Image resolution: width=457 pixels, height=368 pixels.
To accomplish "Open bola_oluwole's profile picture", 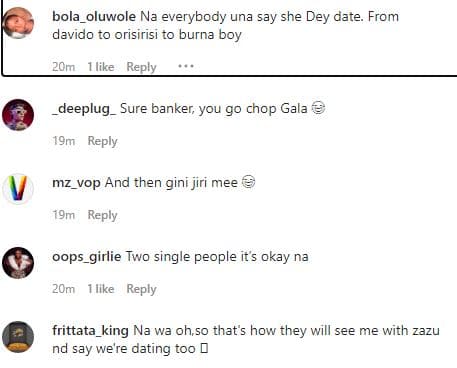I will pos(18,23).
